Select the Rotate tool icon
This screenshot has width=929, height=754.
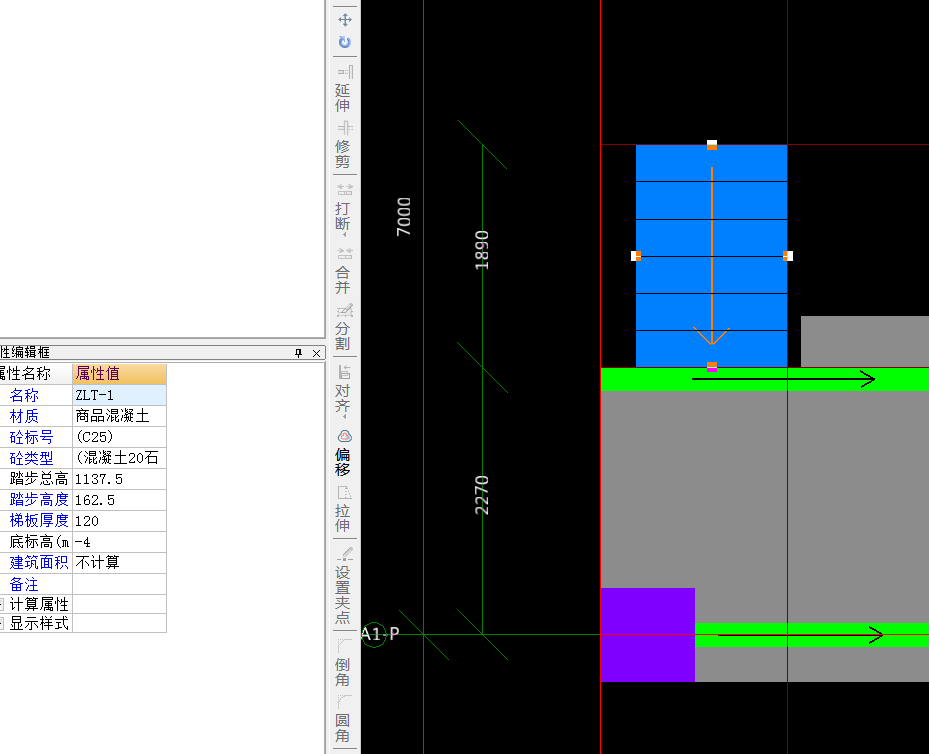tap(345, 42)
